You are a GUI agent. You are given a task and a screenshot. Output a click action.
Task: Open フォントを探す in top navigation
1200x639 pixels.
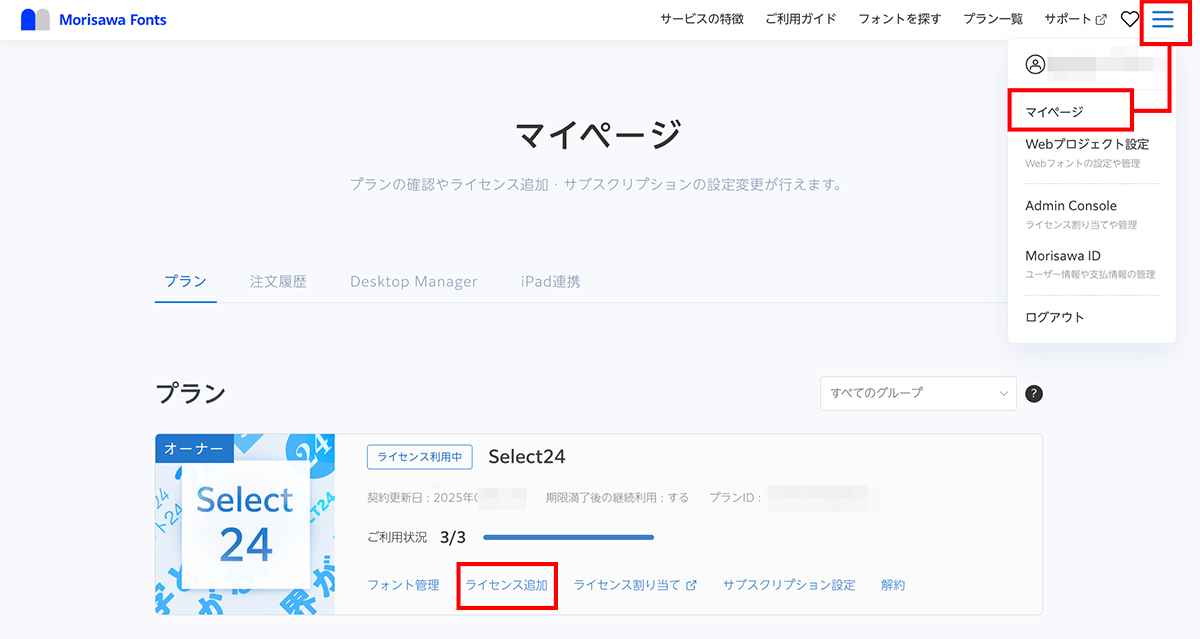coord(900,19)
